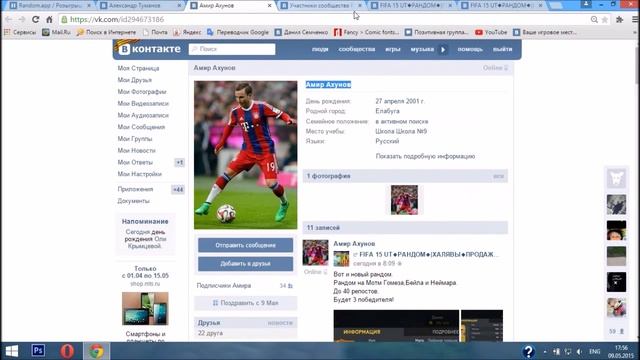
Task: Open сообщества in VK header
Action: (356, 49)
